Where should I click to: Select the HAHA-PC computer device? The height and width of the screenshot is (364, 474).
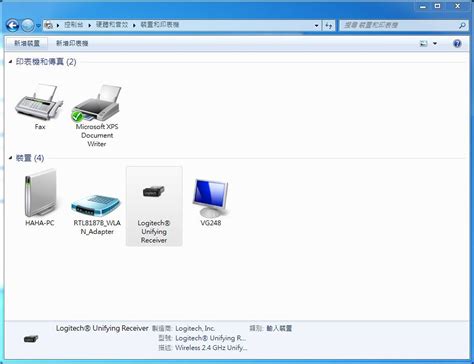[x=40, y=197]
